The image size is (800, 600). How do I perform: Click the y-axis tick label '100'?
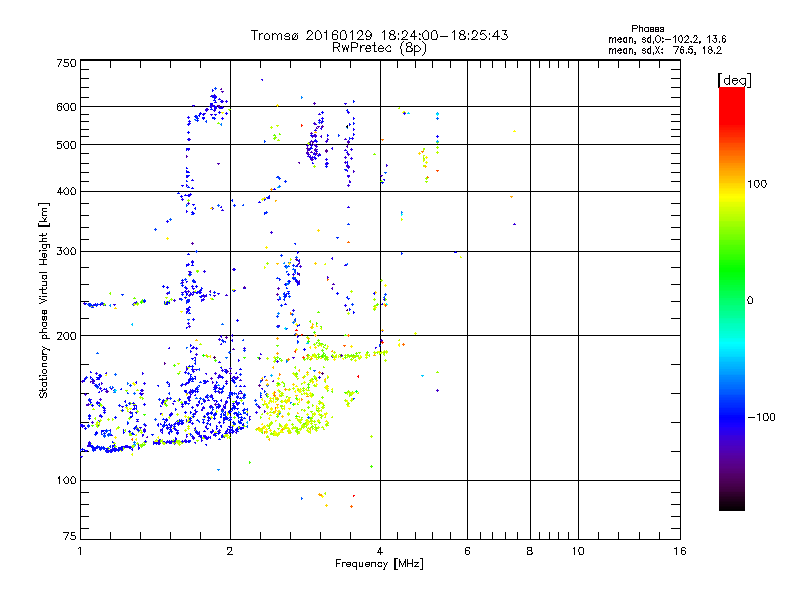point(66,481)
